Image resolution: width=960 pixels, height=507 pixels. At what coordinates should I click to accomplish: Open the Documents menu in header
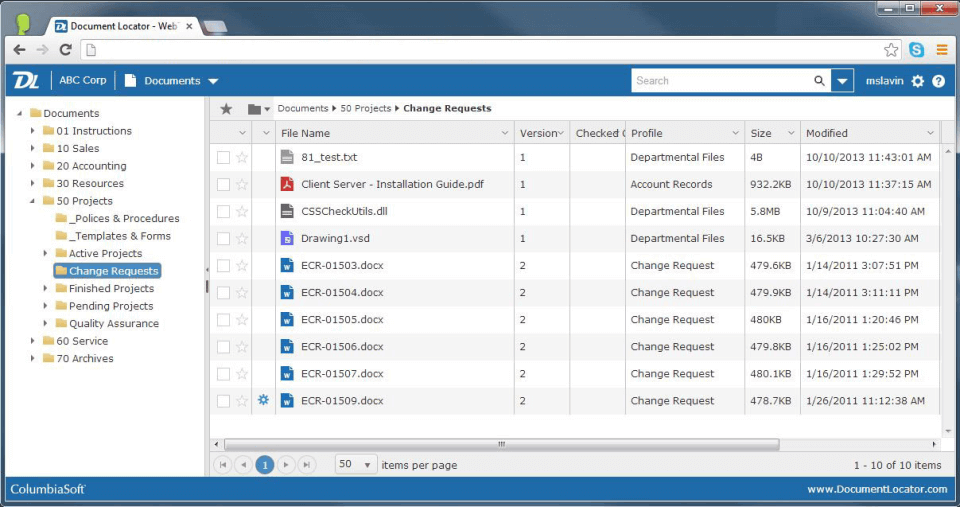coord(172,81)
